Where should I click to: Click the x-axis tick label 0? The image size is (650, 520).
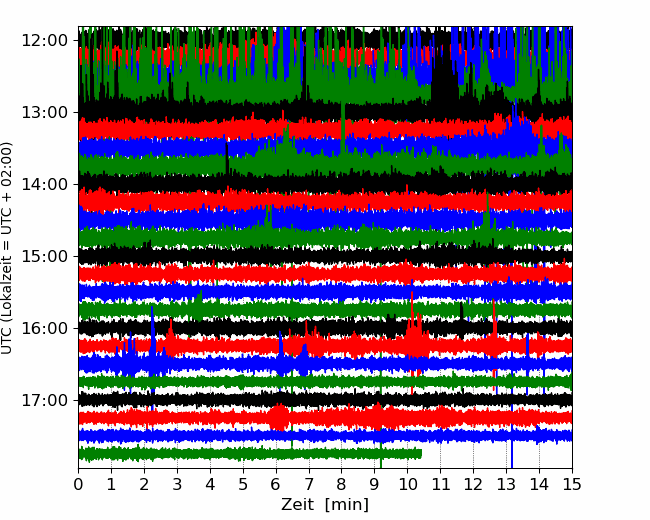coord(78,484)
